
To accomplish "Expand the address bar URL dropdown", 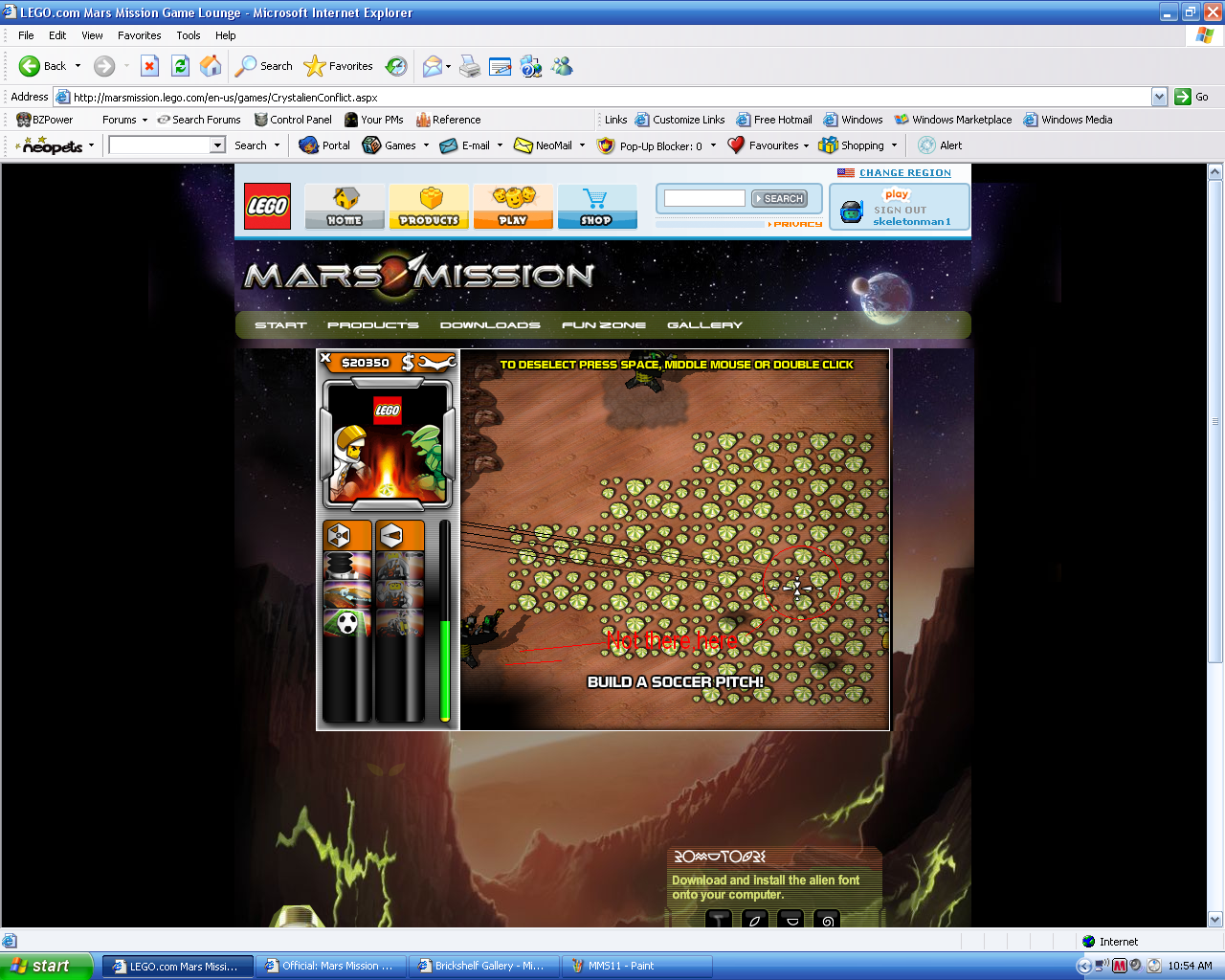I will pos(1159,97).
